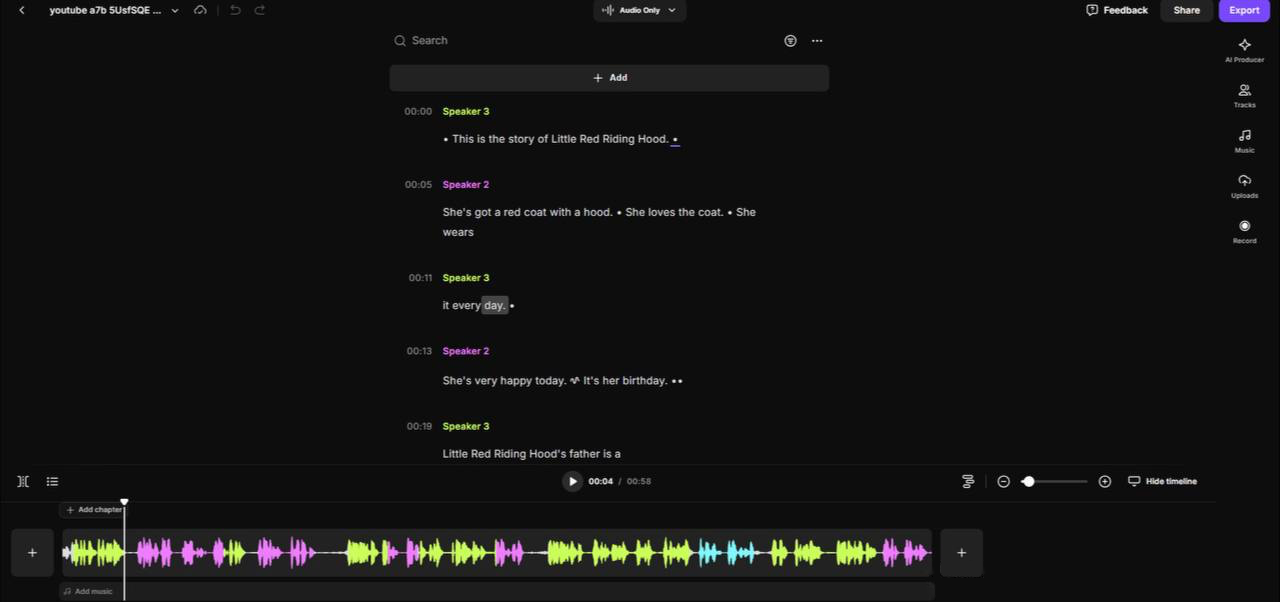Click the timeline settings icon near zoom

point(968,482)
